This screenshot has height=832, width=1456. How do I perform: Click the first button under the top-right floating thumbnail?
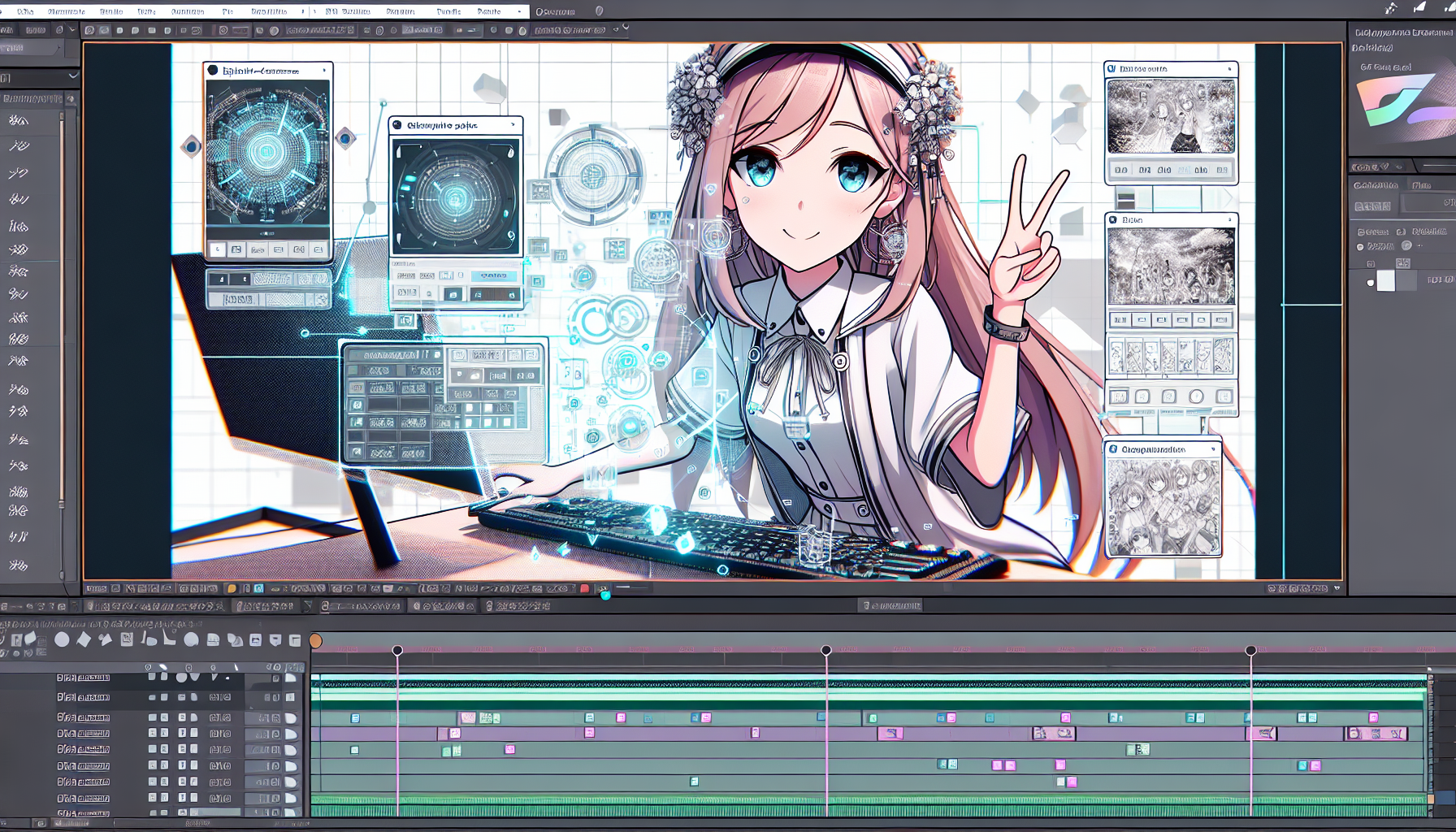pos(1121,170)
